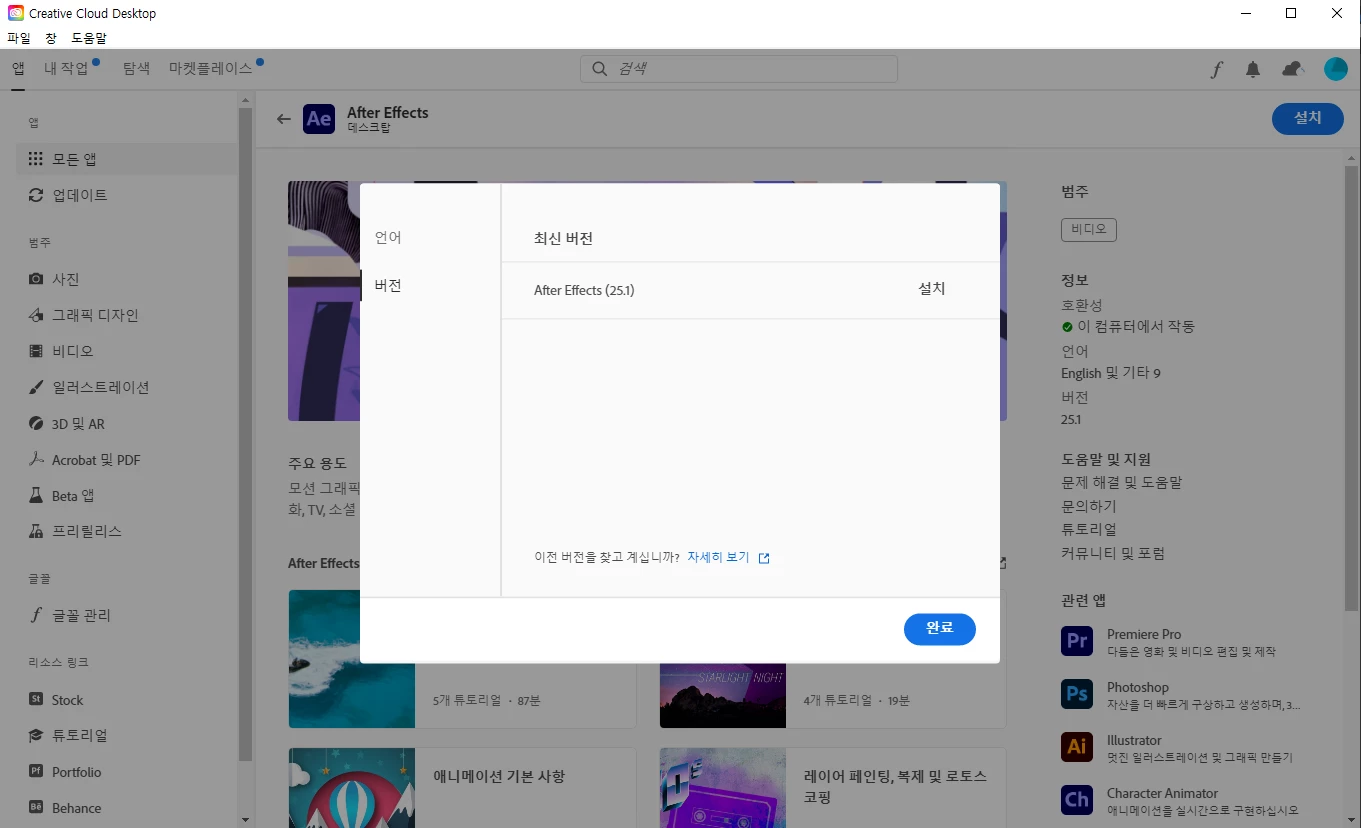Open the 사진 category

tap(126, 279)
